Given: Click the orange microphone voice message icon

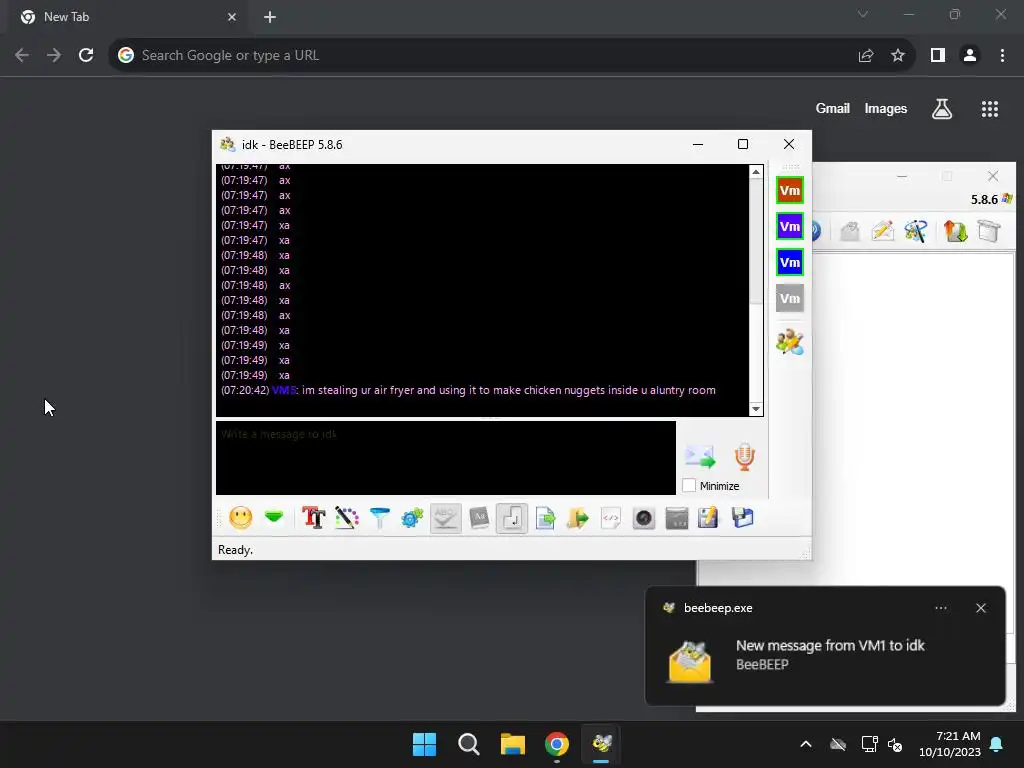Looking at the screenshot, I should (744, 456).
